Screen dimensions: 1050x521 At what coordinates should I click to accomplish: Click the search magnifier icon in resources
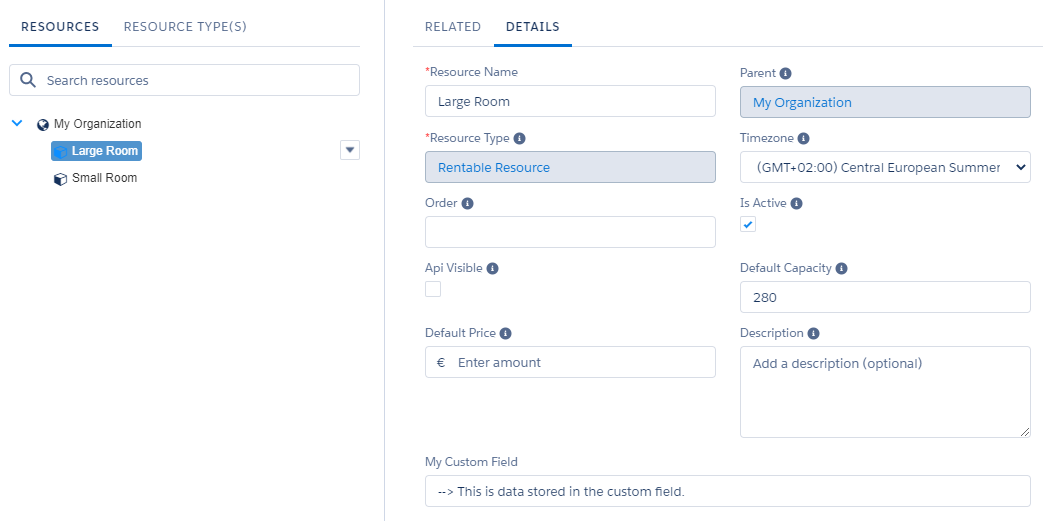coord(28,80)
